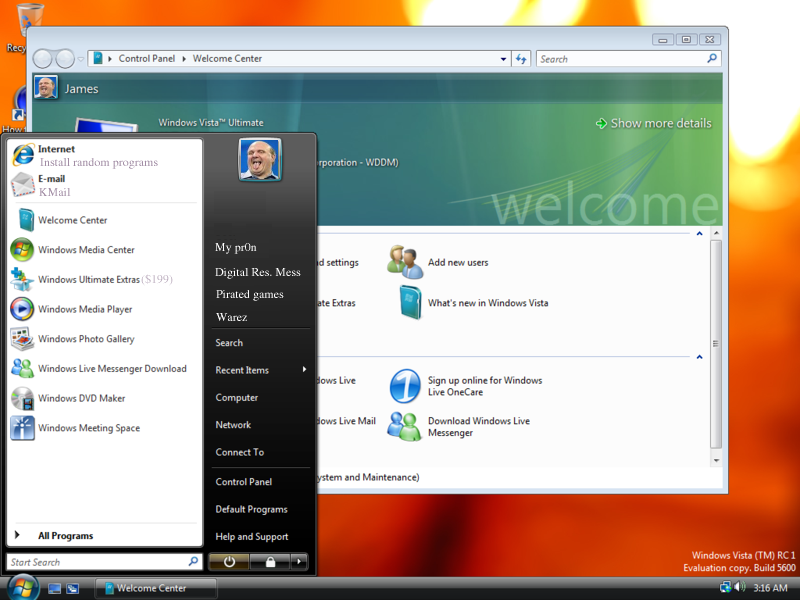Screen dimensions: 800x600
Task: Expand the shutdown options arrow
Action: pyautogui.click(x=299, y=562)
